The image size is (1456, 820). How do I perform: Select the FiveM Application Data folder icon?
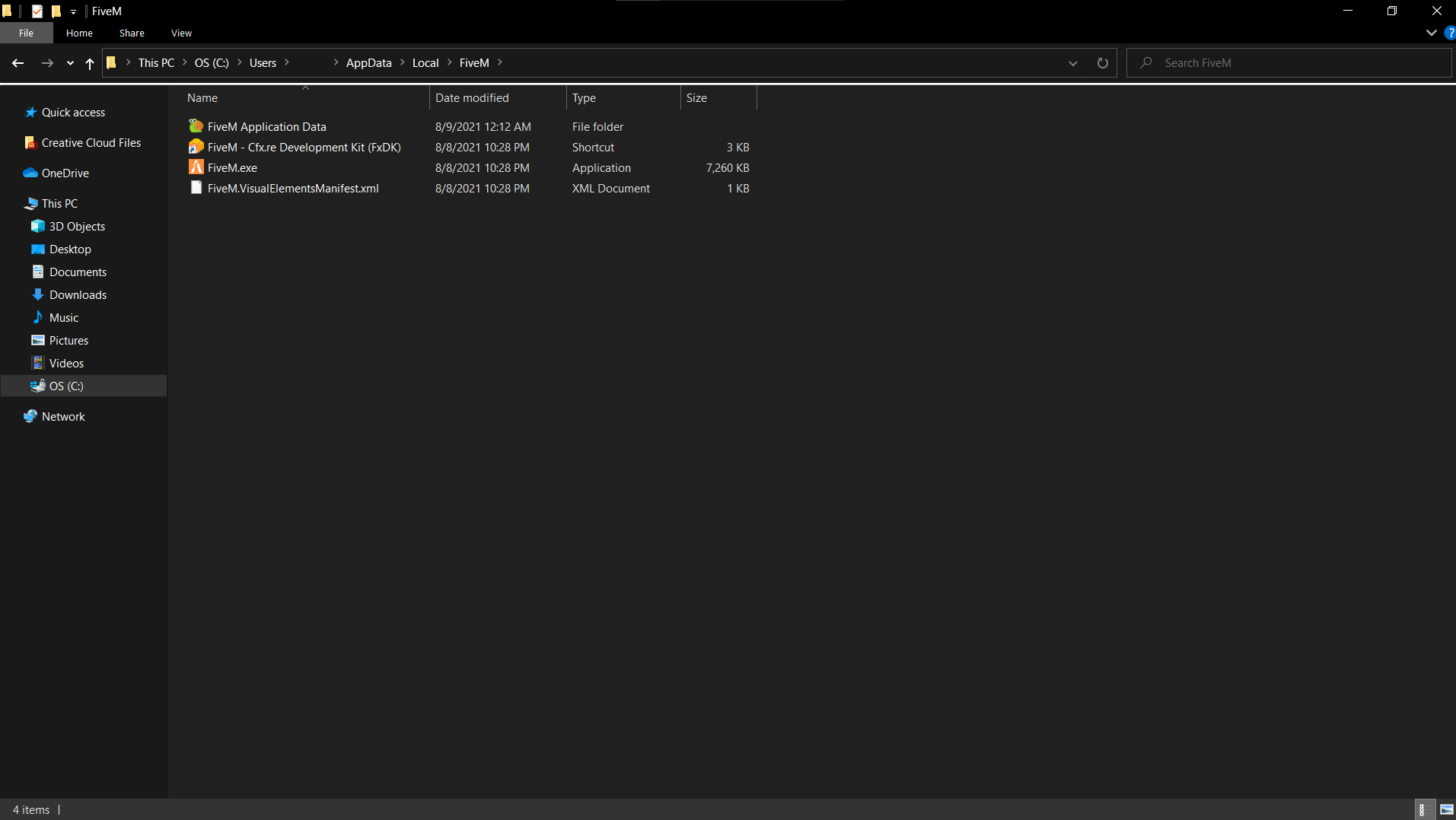[196, 126]
